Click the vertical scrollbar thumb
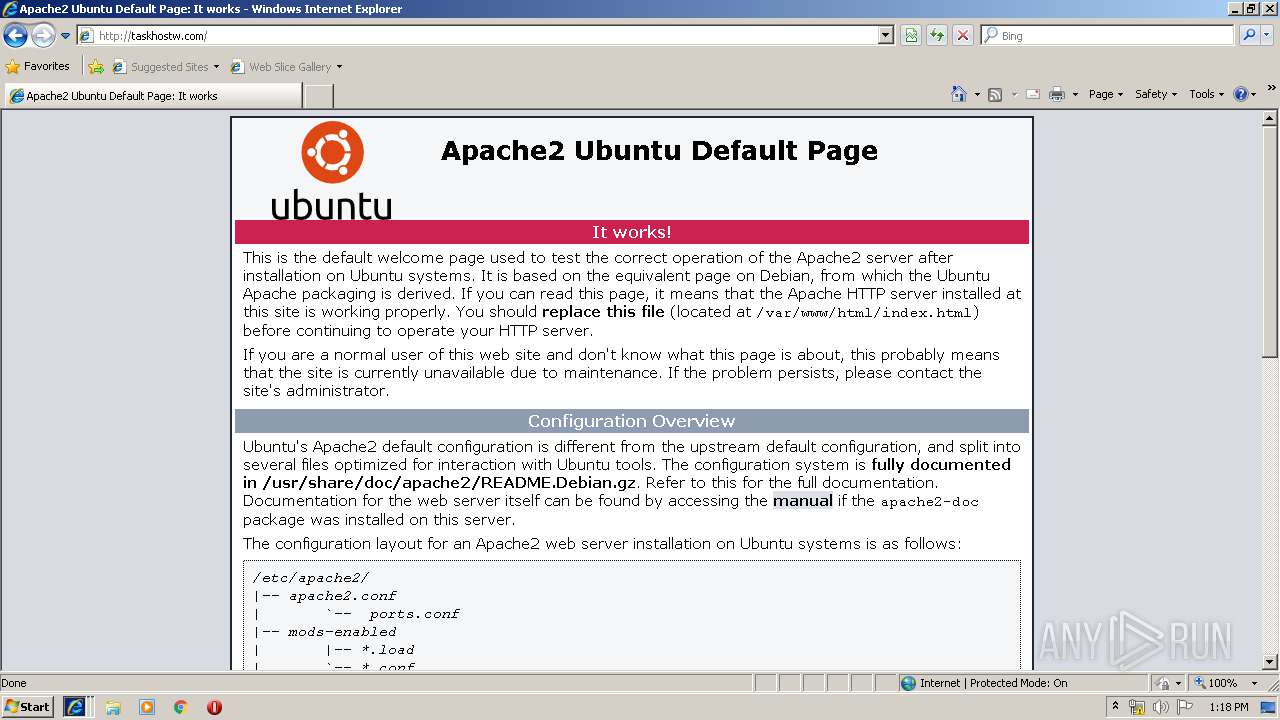1280x720 pixels. (x=1270, y=241)
